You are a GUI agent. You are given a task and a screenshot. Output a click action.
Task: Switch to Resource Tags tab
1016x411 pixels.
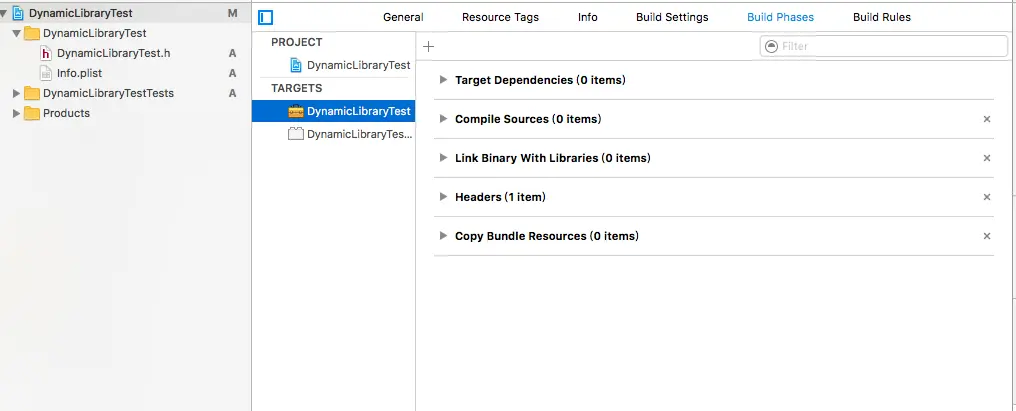tap(500, 18)
